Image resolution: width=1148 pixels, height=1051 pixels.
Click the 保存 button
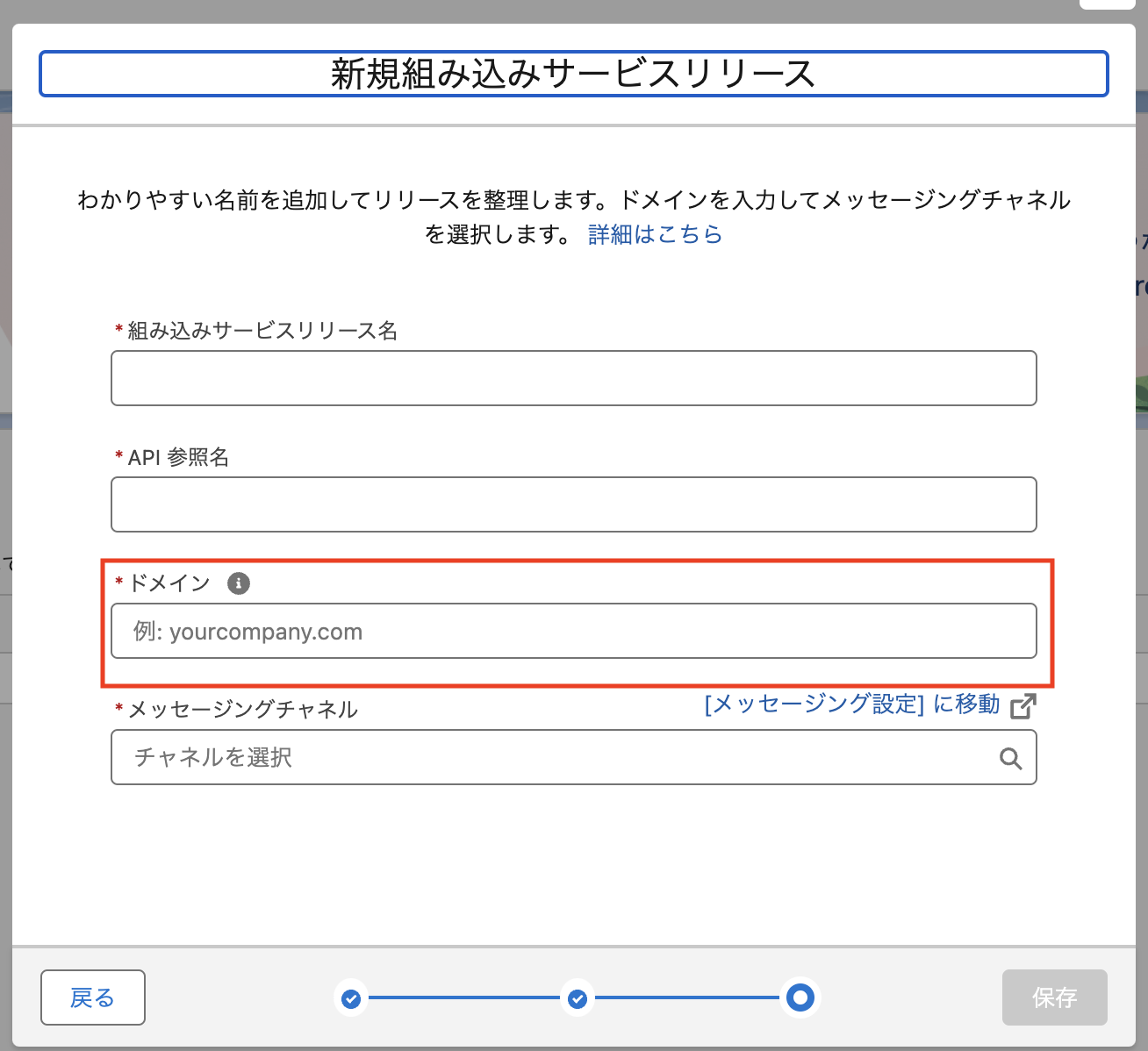[x=1055, y=997]
